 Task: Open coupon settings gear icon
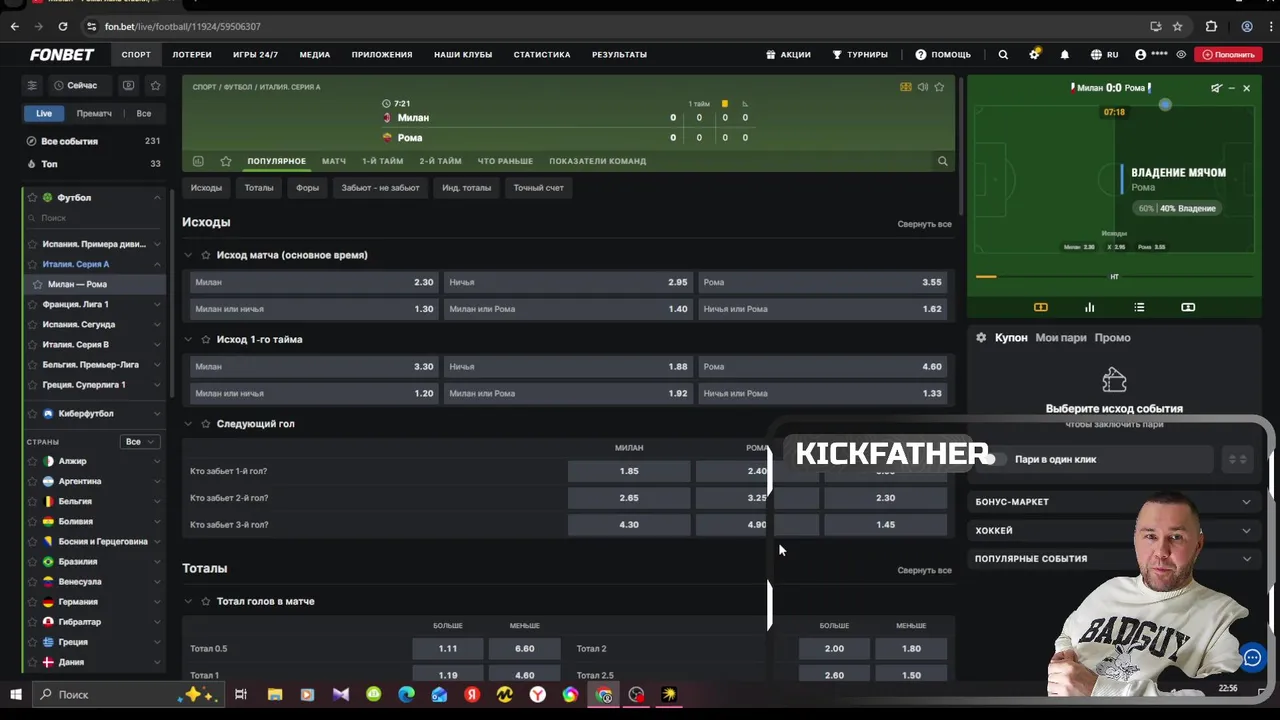[x=981, y=338]
